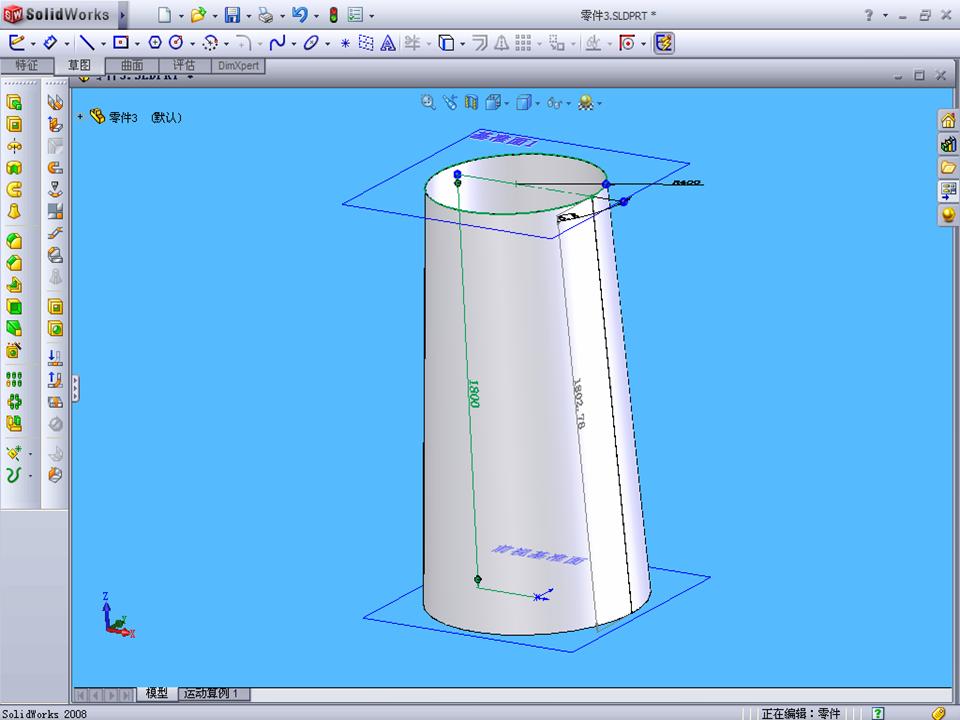The height and width of the screenshot is (720, 960).
Task: Select the Point sketch tool
Action: click(x=345, y=43)
